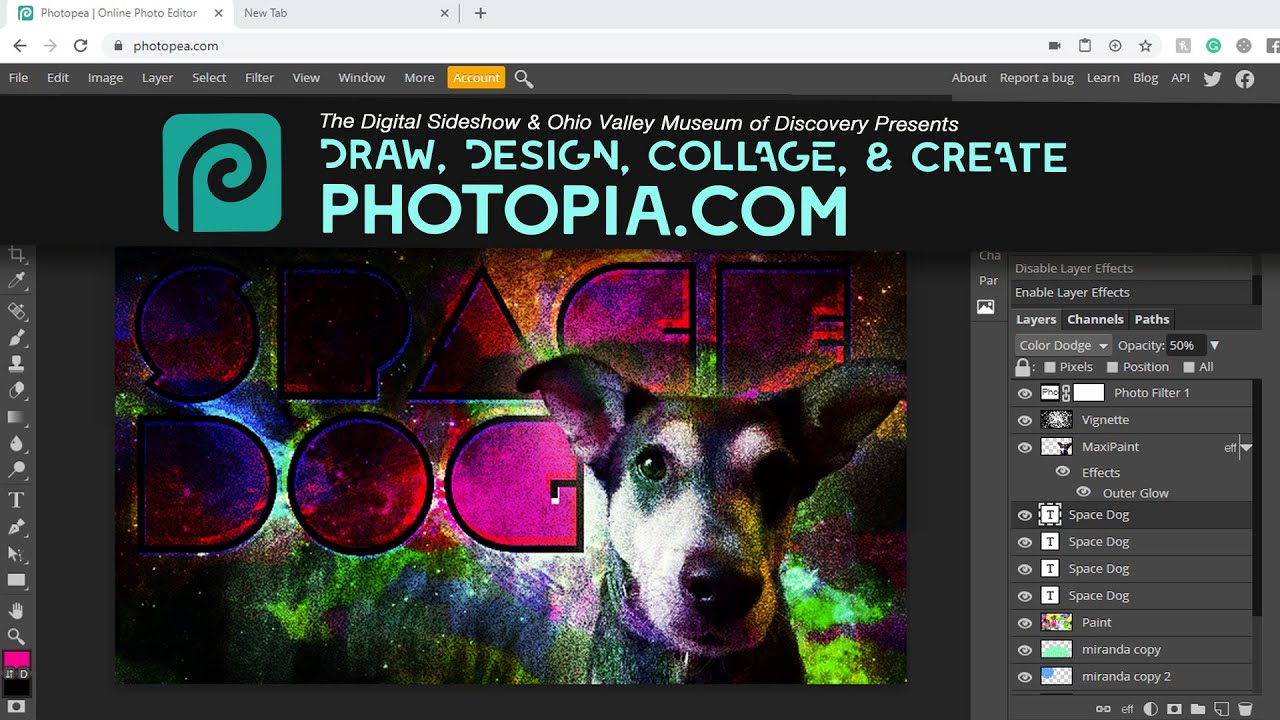The image size is (1280, 720).
Task: Open the Opacity slider arrow
Action: click(x=1215, y=345)
